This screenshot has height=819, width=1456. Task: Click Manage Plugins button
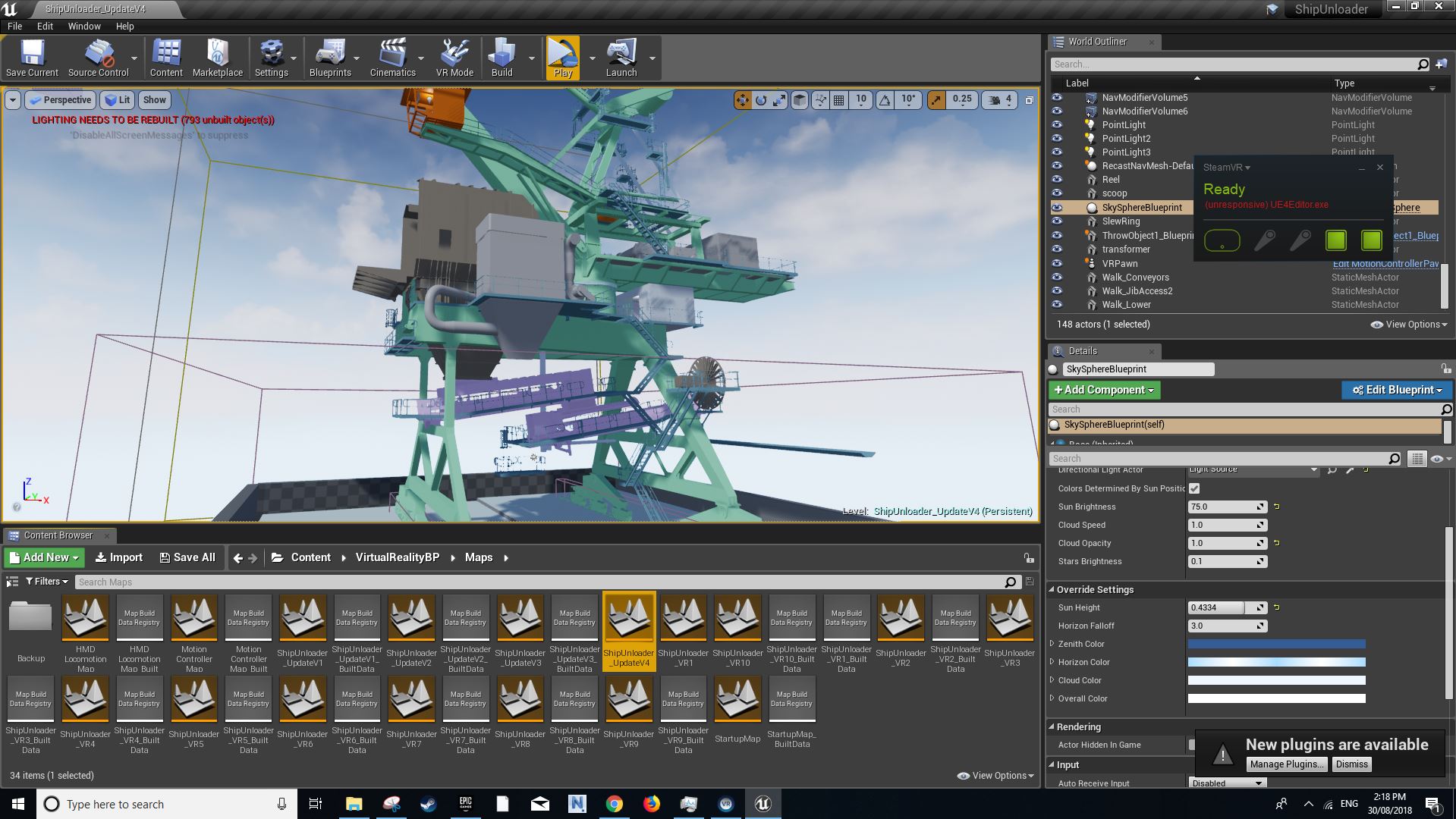pyautogui.click(x=1287, y=764)
